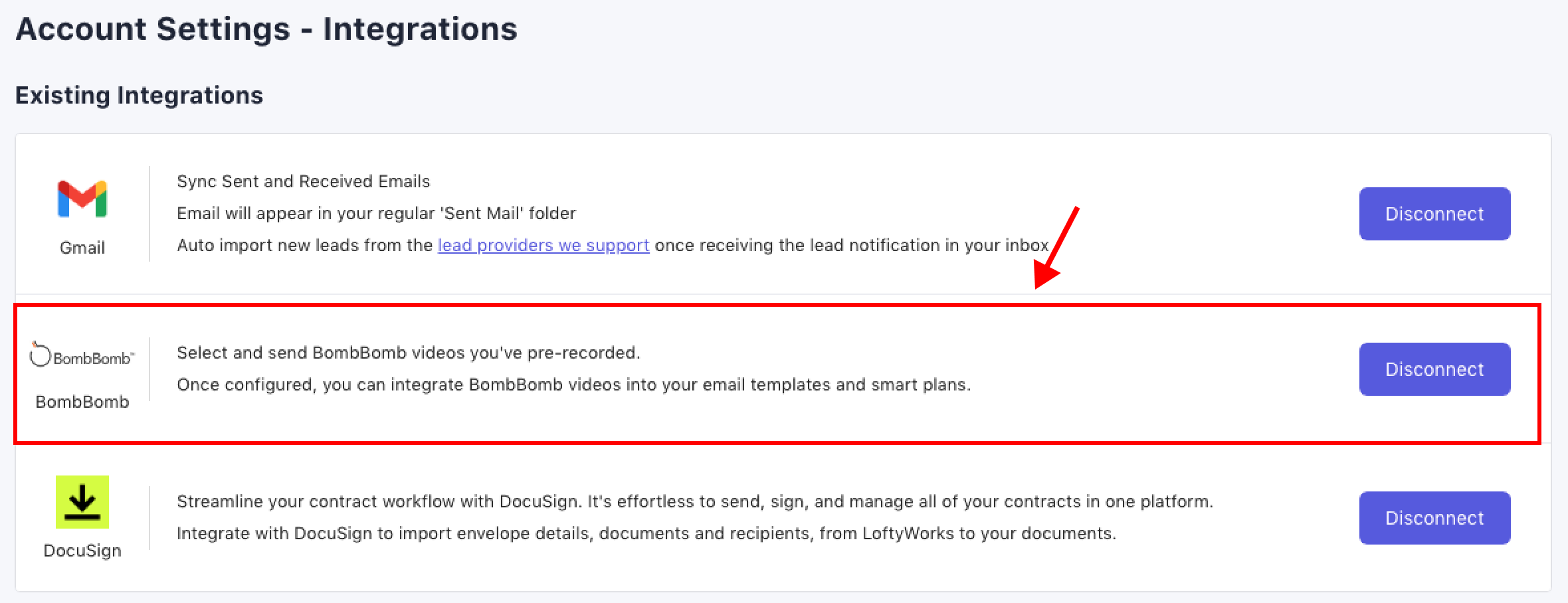
Task: Click the Gmail name label
Action: coord(82,248)
